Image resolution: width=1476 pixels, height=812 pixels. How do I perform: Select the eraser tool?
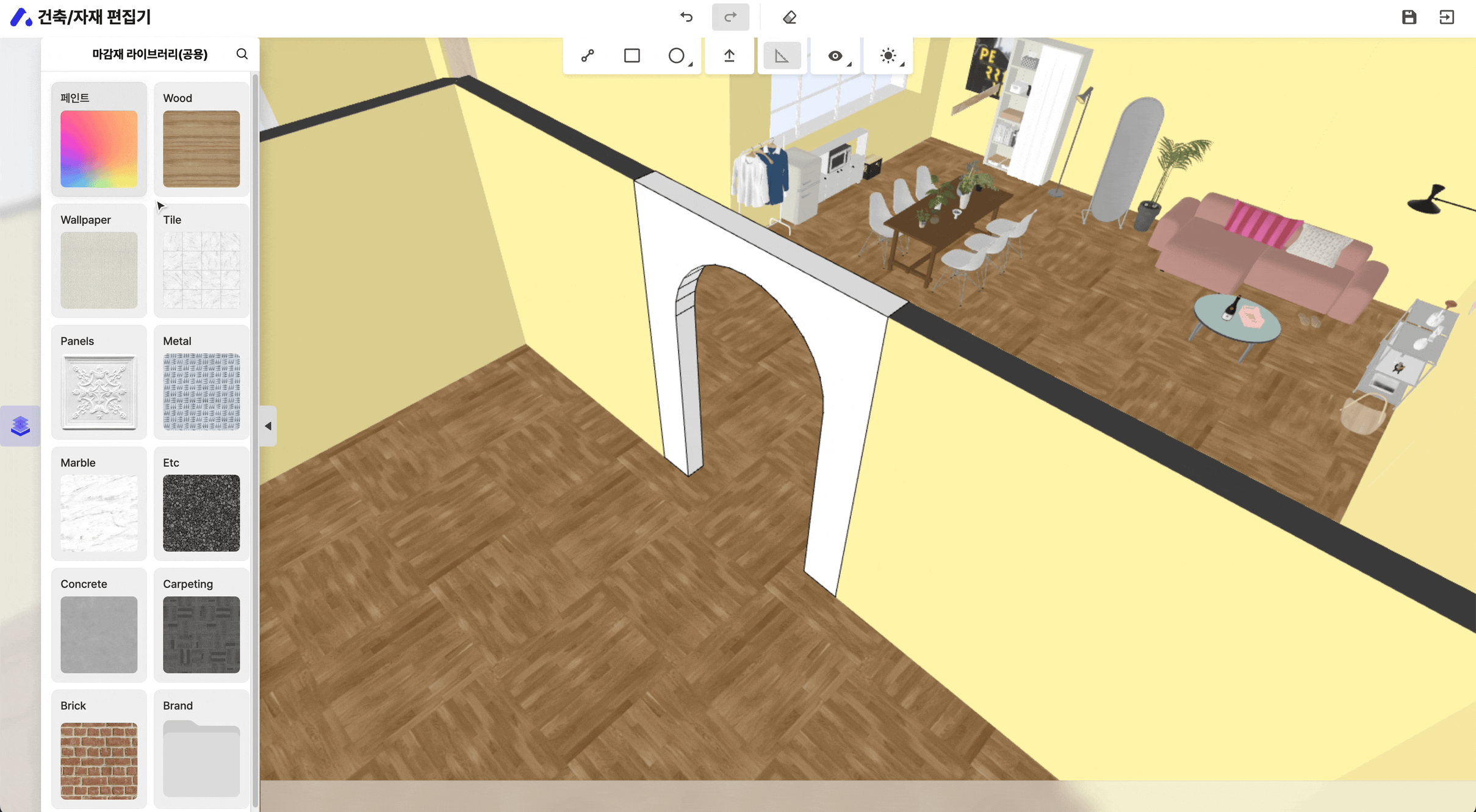(x=789, y=17)
